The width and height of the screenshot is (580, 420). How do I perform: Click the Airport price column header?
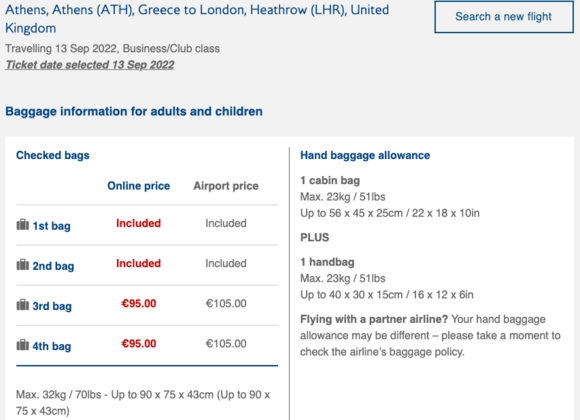click(x=226, y=186)
